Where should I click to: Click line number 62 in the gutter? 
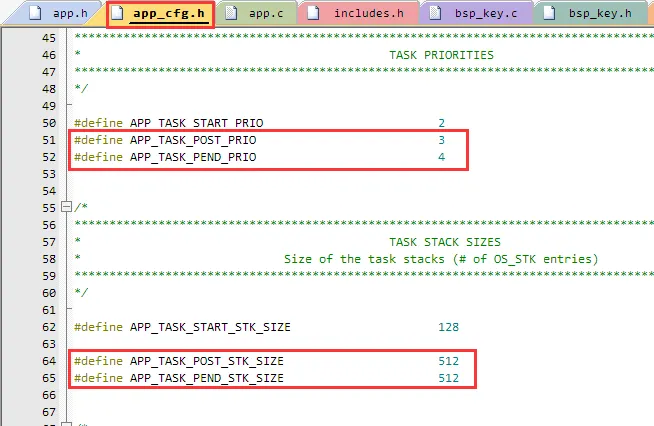(x=44, y=327)
